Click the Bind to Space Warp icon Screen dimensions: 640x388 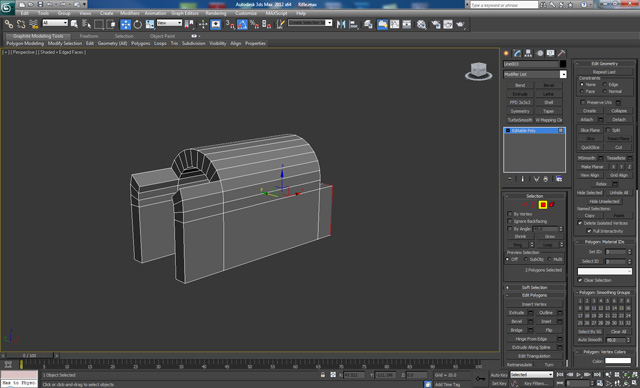tap(33, 24)
